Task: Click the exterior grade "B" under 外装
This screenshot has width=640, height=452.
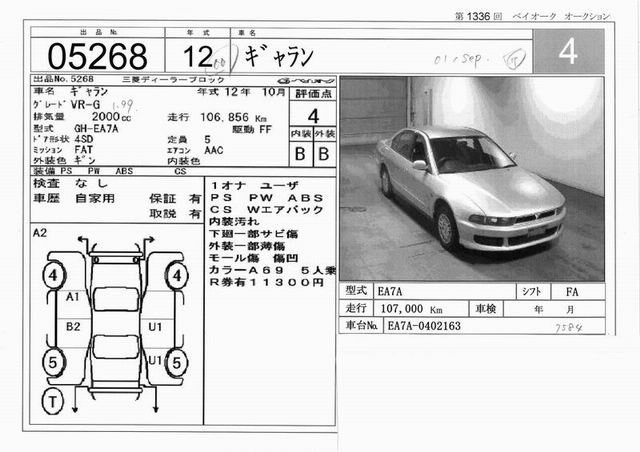Action: [324, 154]
